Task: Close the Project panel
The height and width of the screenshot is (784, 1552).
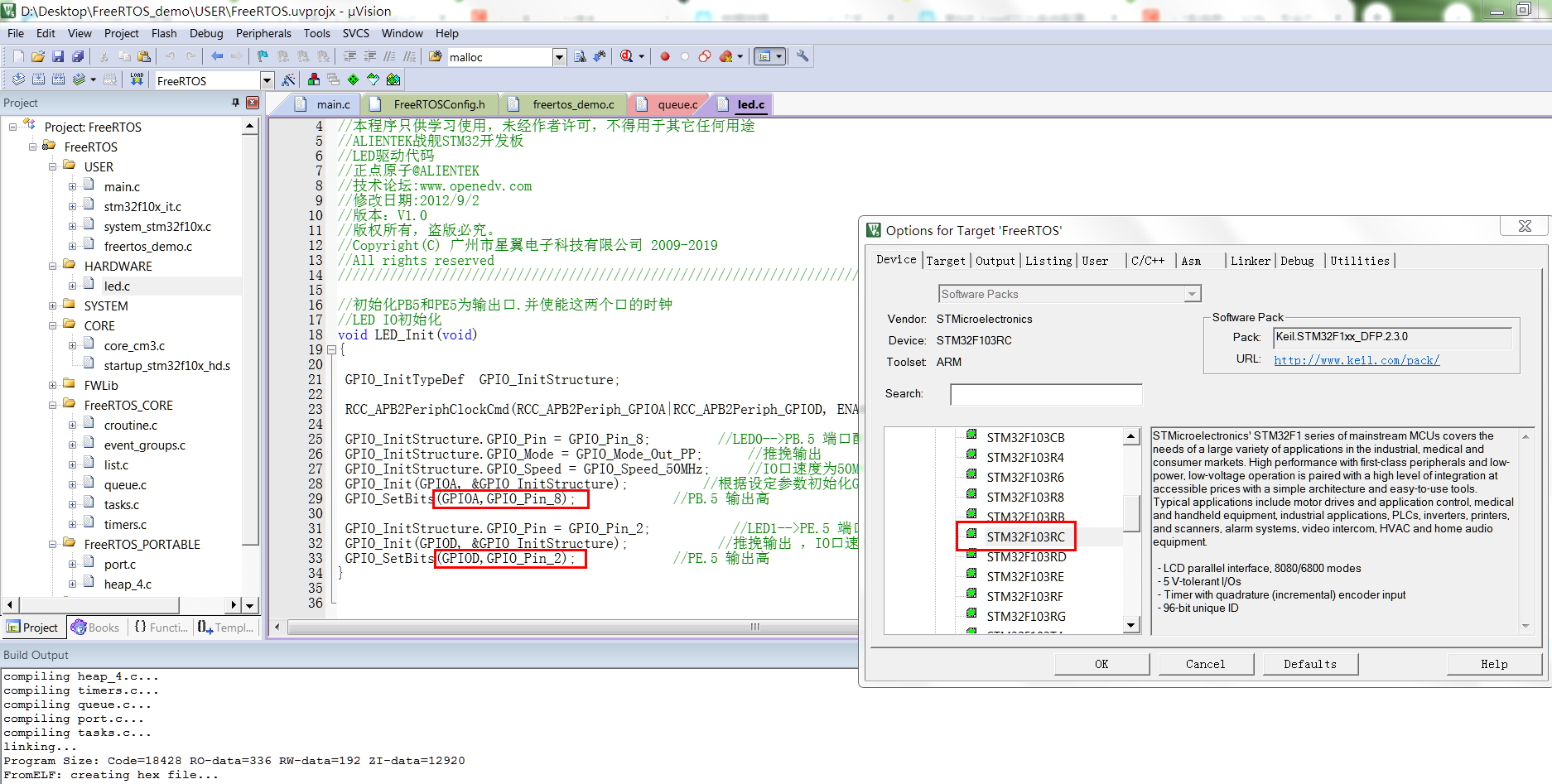Action: [x=253, y=103]
